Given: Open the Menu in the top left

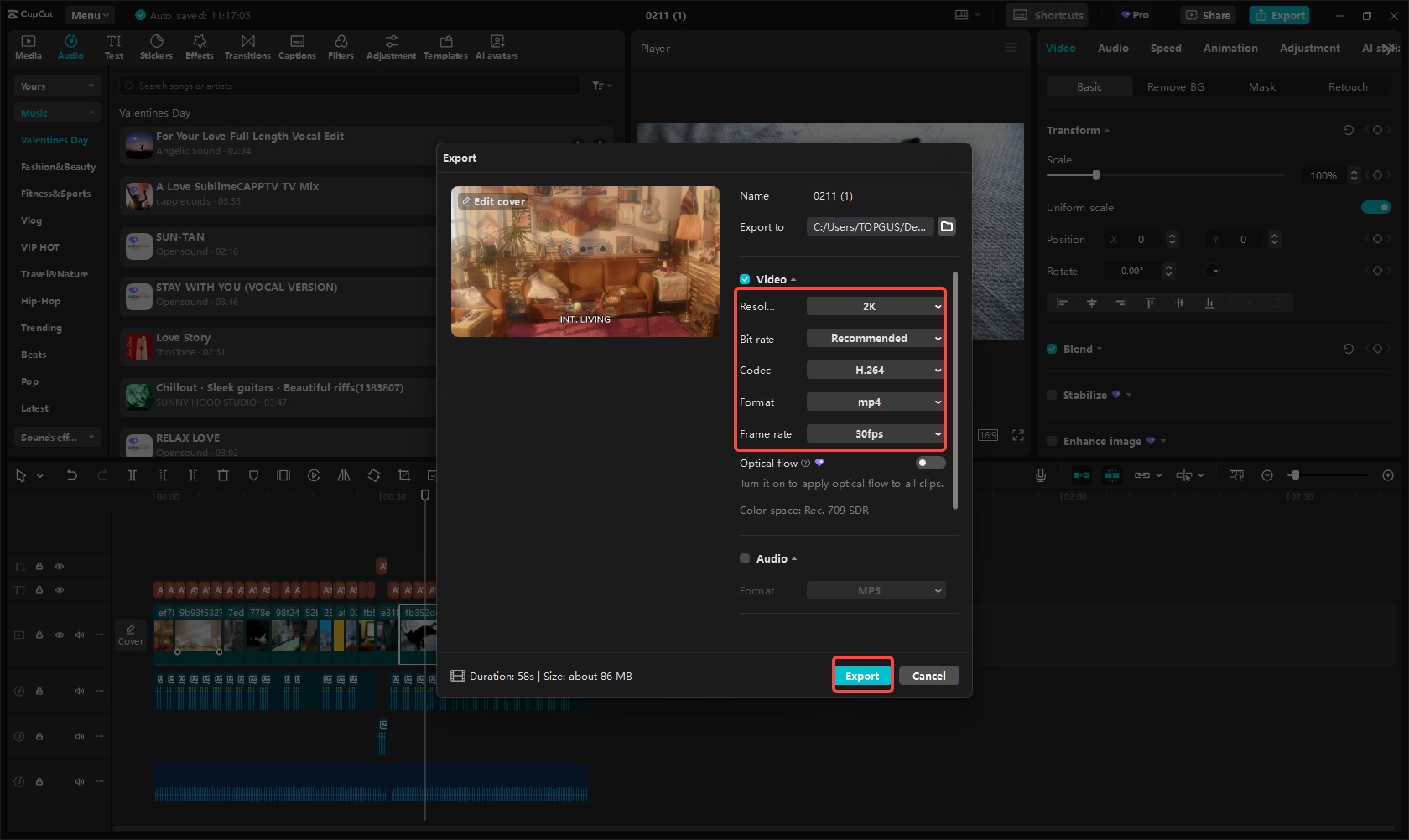Looking at the screenshot, I should [89, 14].
